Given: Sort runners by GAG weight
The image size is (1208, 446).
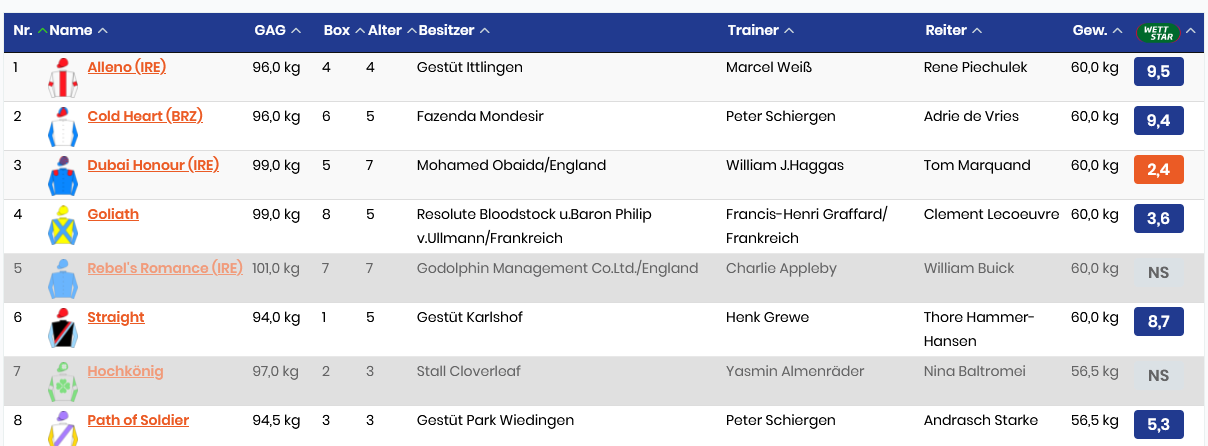Looking at the screenshot, I should 277,31.
